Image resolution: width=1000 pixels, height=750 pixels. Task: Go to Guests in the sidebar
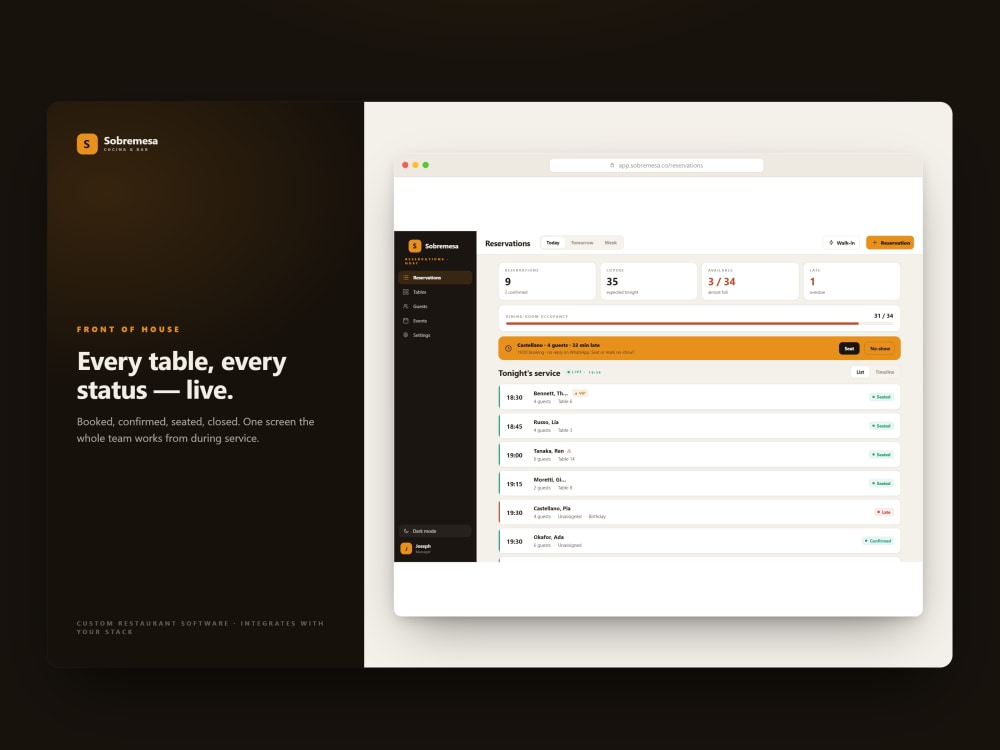(435, 306)
